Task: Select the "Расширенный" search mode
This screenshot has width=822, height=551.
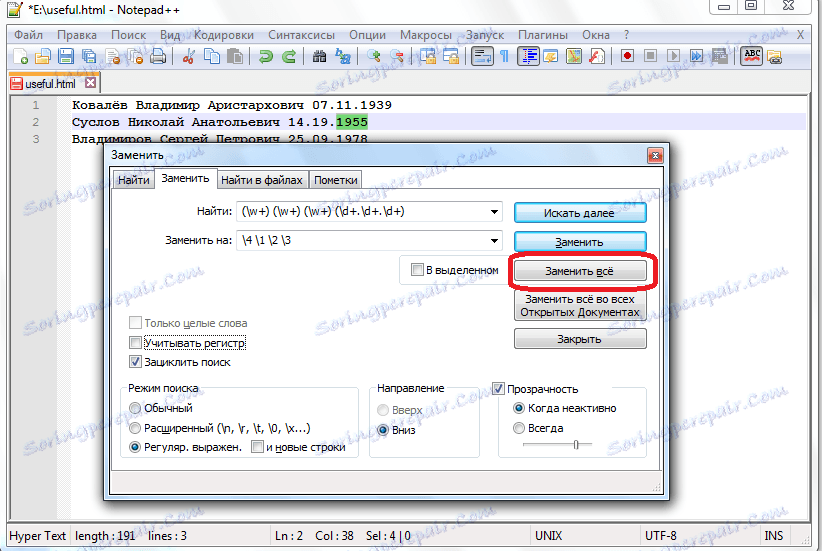Action: 135,428
